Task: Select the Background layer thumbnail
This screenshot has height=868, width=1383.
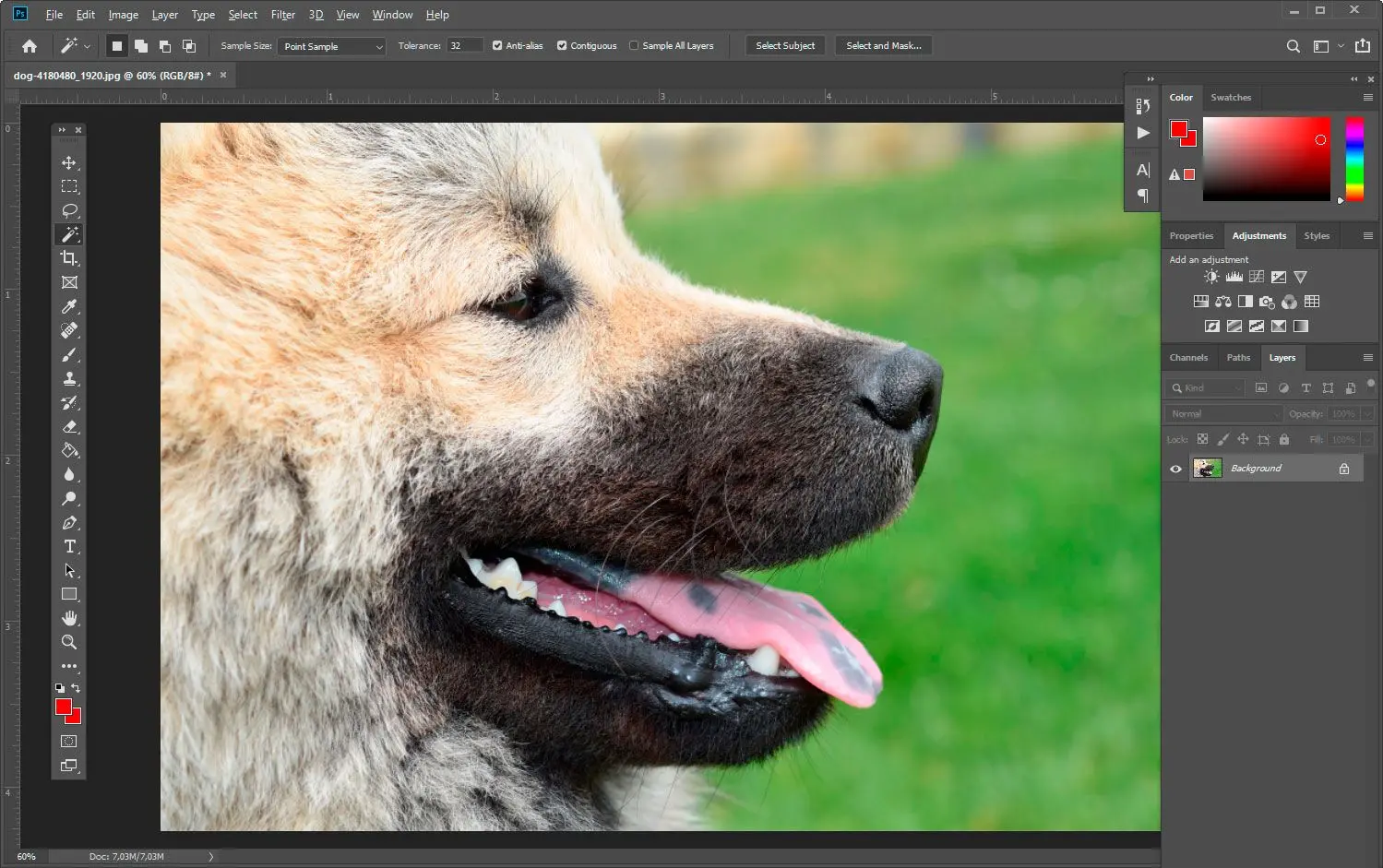Action: 1207,469
